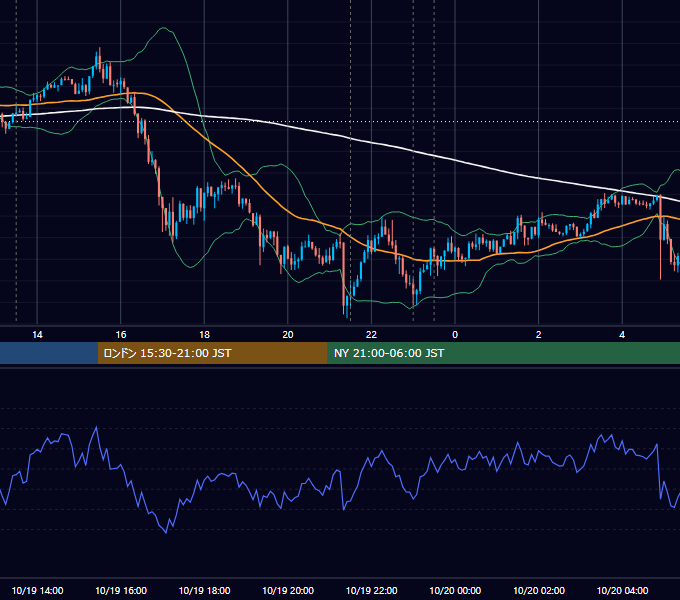680x600 pixels.
Task: Click the hour label 4 on price chart axis
Action: [622, 335]
